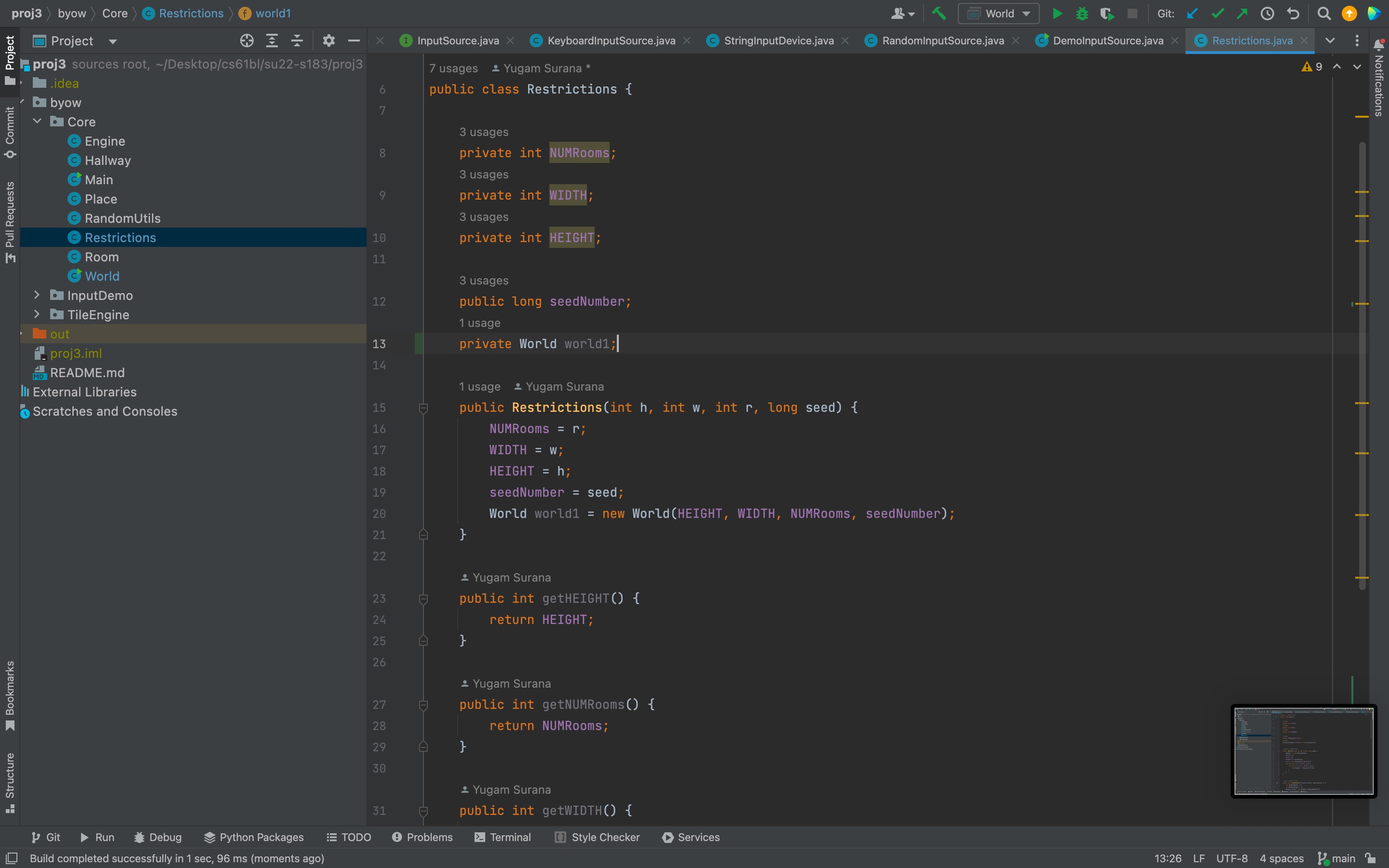1389x868 pixels.
Task: Toggle the read-only lock in status bar
Action: point(1371,858)
